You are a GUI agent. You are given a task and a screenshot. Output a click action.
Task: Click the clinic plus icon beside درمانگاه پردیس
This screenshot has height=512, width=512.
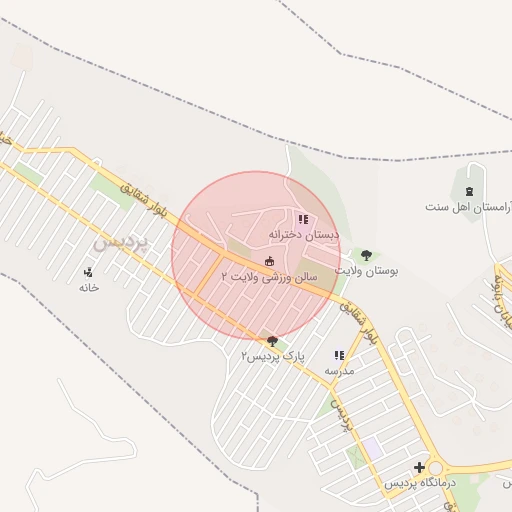coord(419,467)
